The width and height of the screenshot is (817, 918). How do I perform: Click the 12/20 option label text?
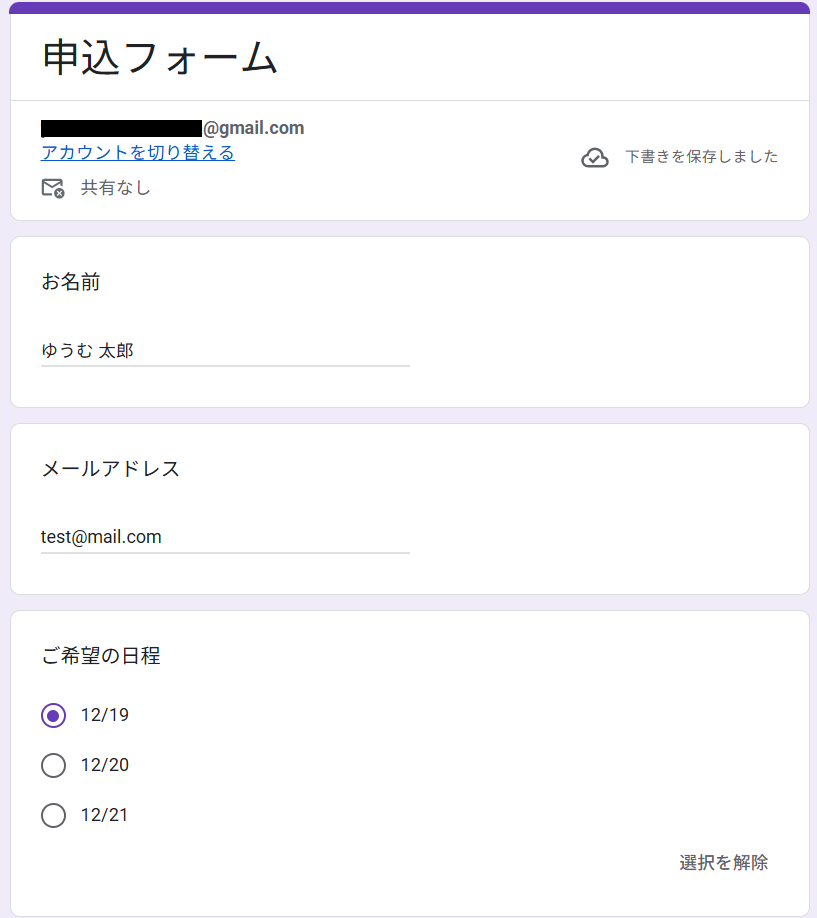coord(105,765)
